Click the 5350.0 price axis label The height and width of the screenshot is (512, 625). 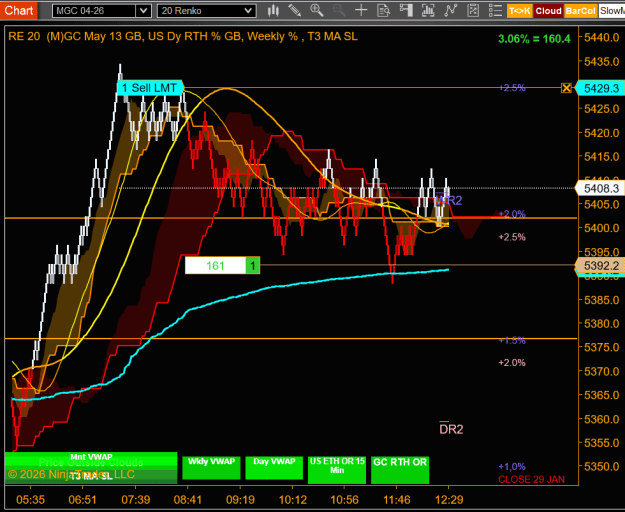point(601,466)
